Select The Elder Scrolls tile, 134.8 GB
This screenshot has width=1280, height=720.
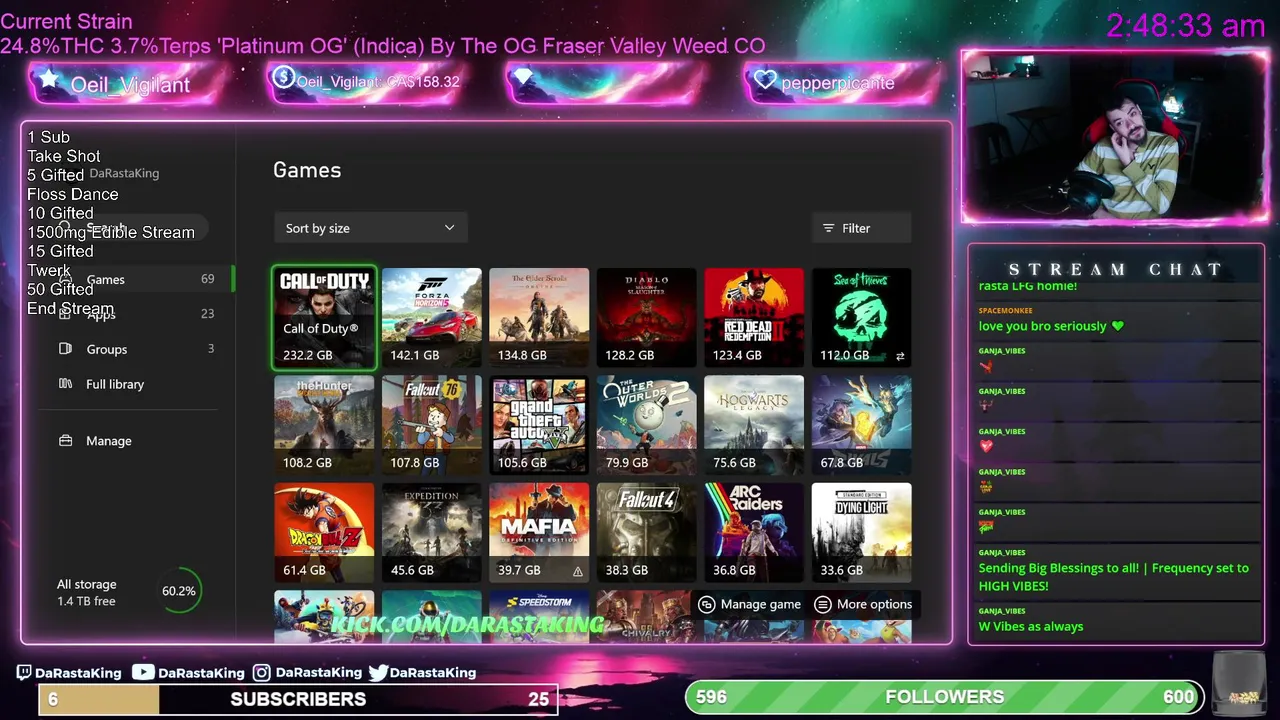click(539, 317)
